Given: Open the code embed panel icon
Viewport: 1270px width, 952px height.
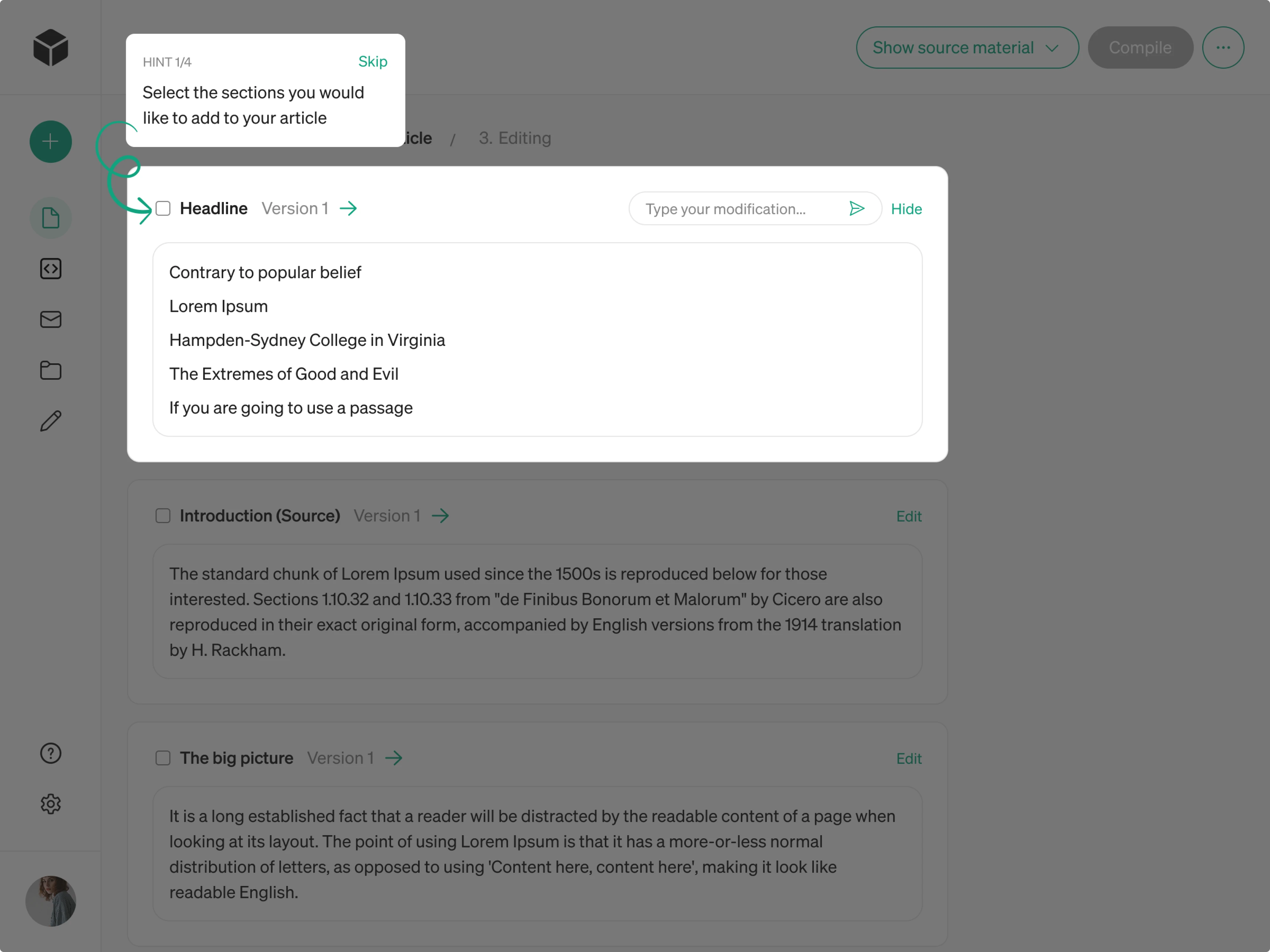Looking at the screenshot, I should pyautogui.click(x=51, y=269).
